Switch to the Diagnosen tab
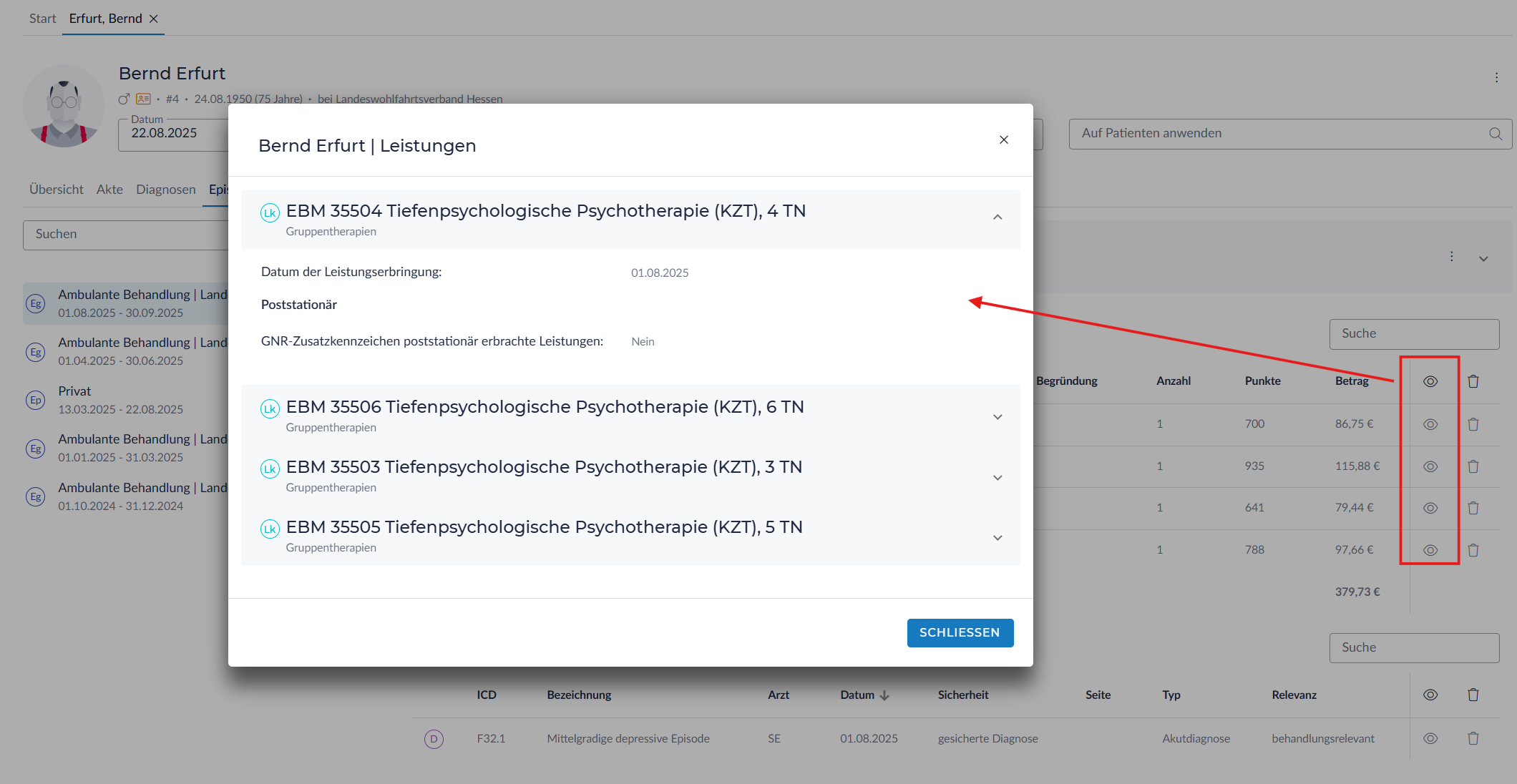Viewport: 1517px width, 784px height. (x=165, y=190)
